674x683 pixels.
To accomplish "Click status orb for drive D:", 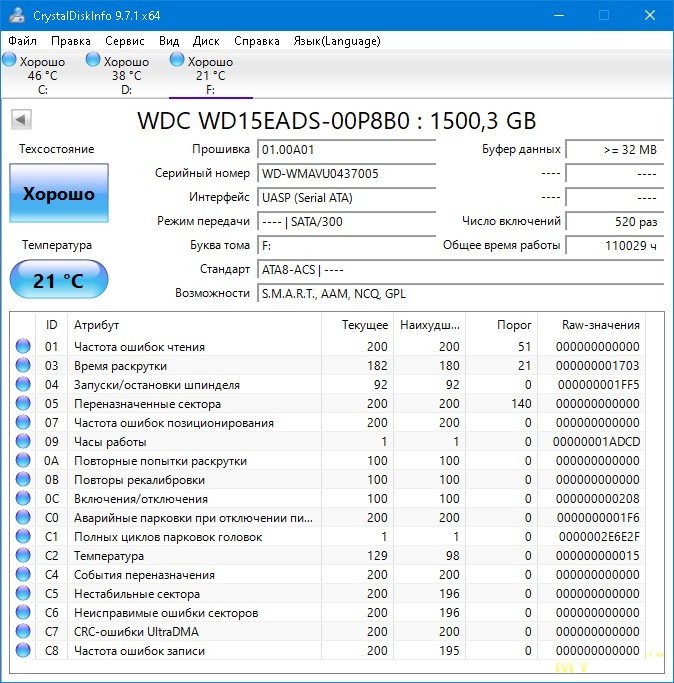I will (x=94, y=61).
